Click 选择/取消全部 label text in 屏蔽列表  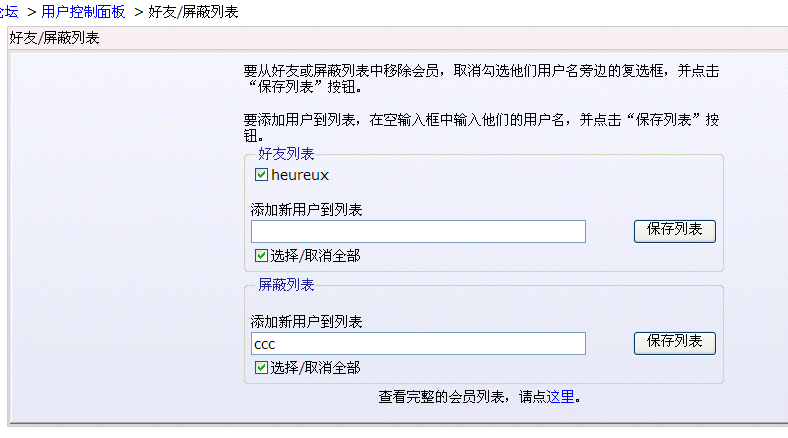[315, 368]
